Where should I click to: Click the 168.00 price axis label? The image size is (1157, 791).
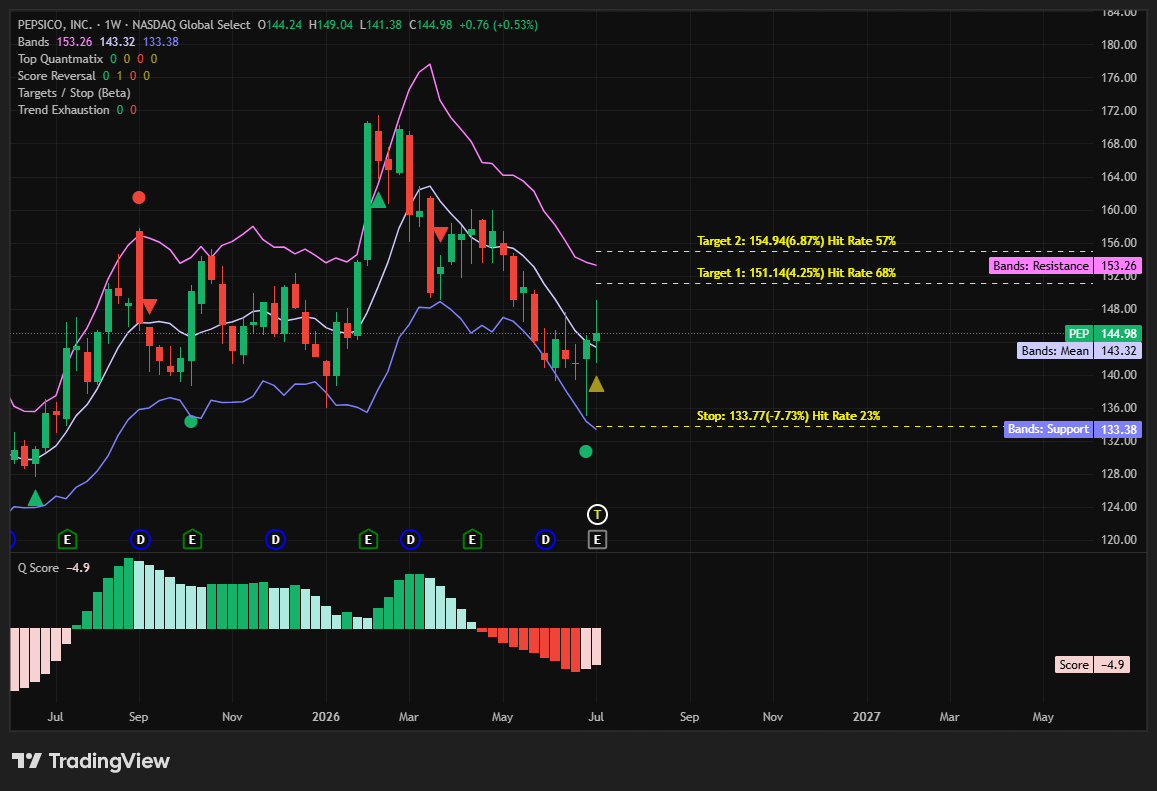pos(1119,143)
